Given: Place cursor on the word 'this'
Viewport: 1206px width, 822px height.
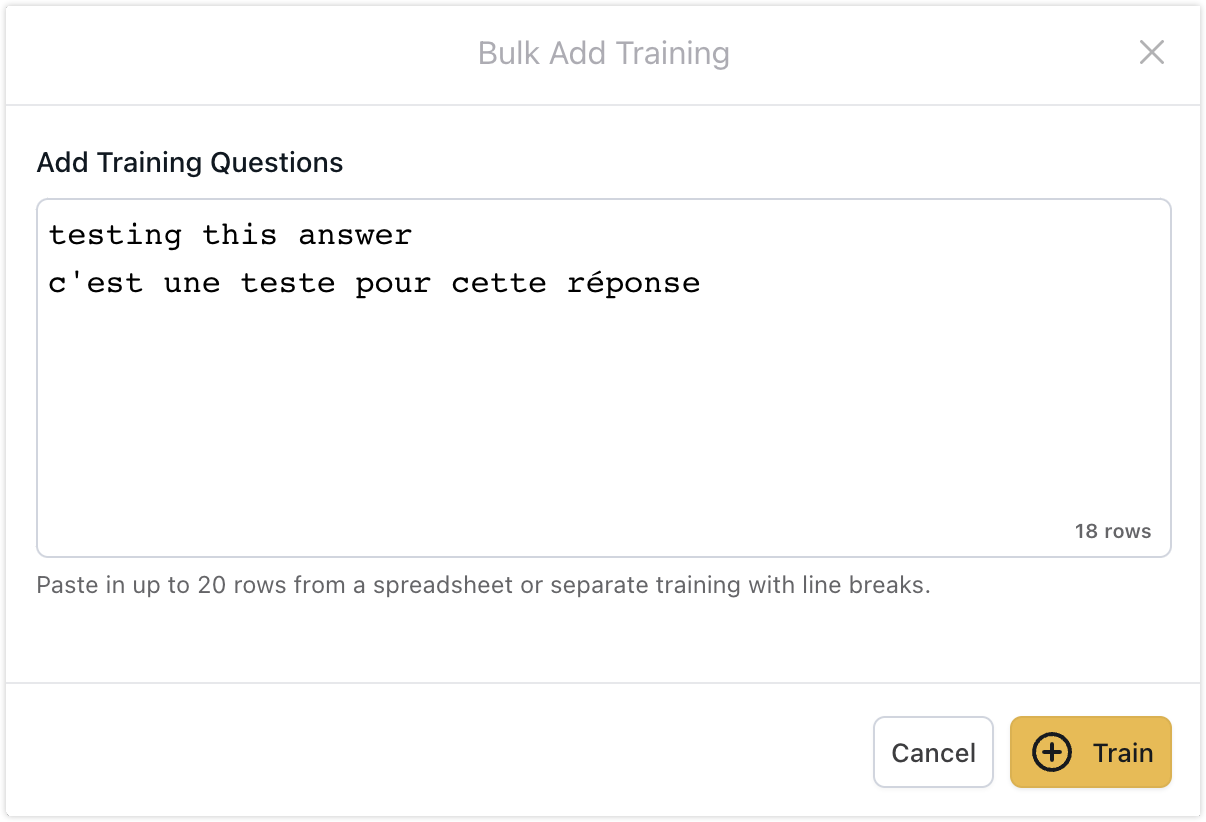Looking at the screenshot, I should (x=240, y=236).
